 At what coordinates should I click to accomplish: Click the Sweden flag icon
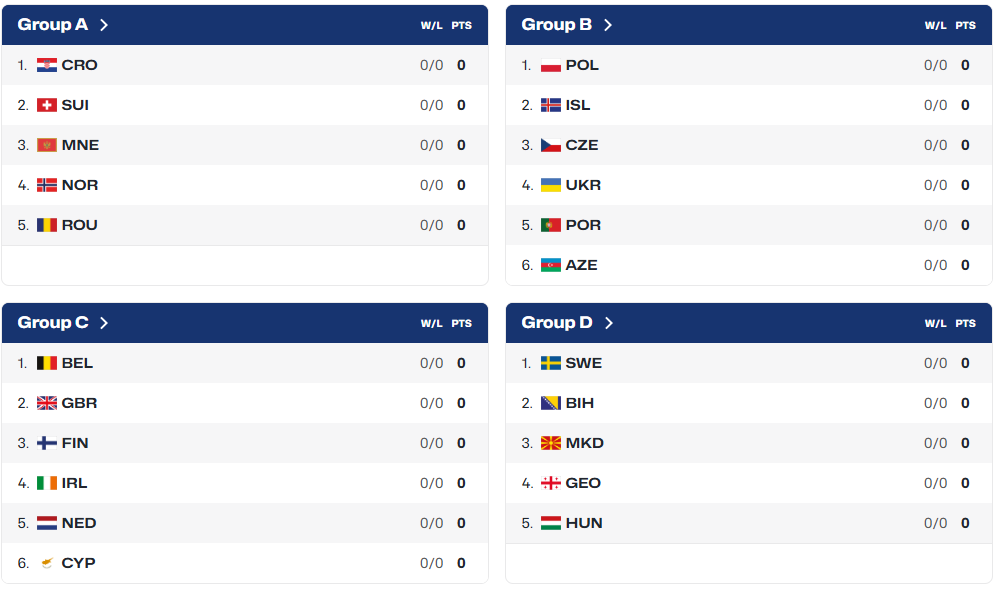pyautogui.click(x=550, y=364)
